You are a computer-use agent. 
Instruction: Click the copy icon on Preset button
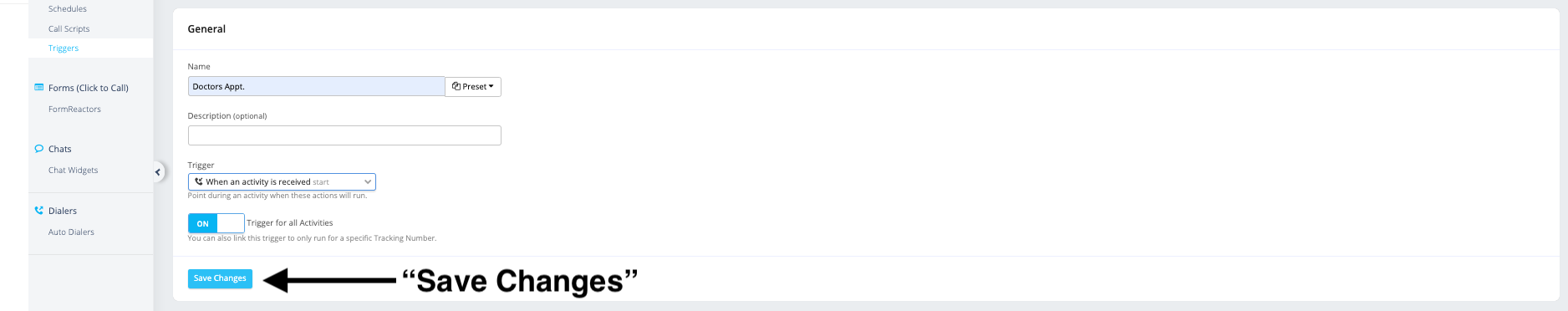(456, 86)
